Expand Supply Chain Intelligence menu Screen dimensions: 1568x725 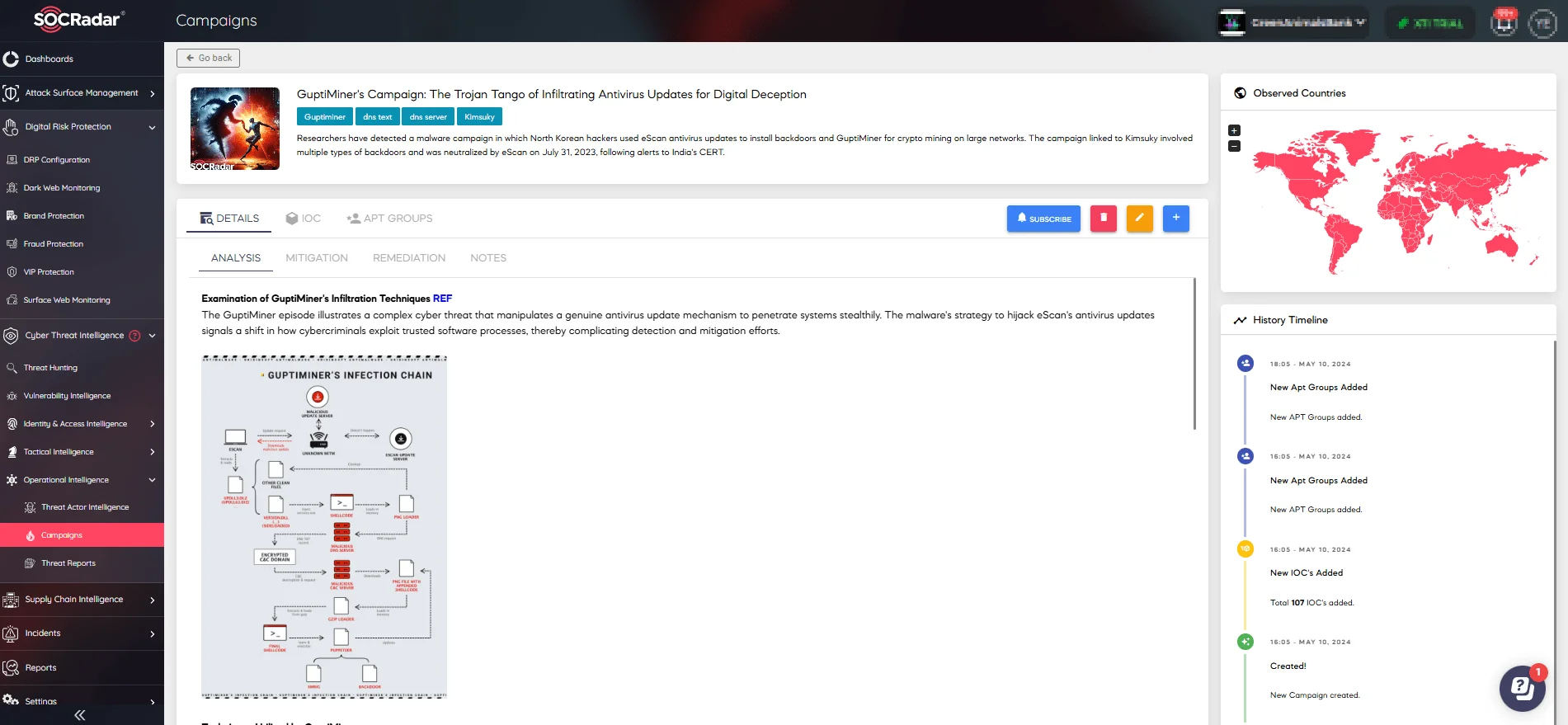[x=82, y=600]
